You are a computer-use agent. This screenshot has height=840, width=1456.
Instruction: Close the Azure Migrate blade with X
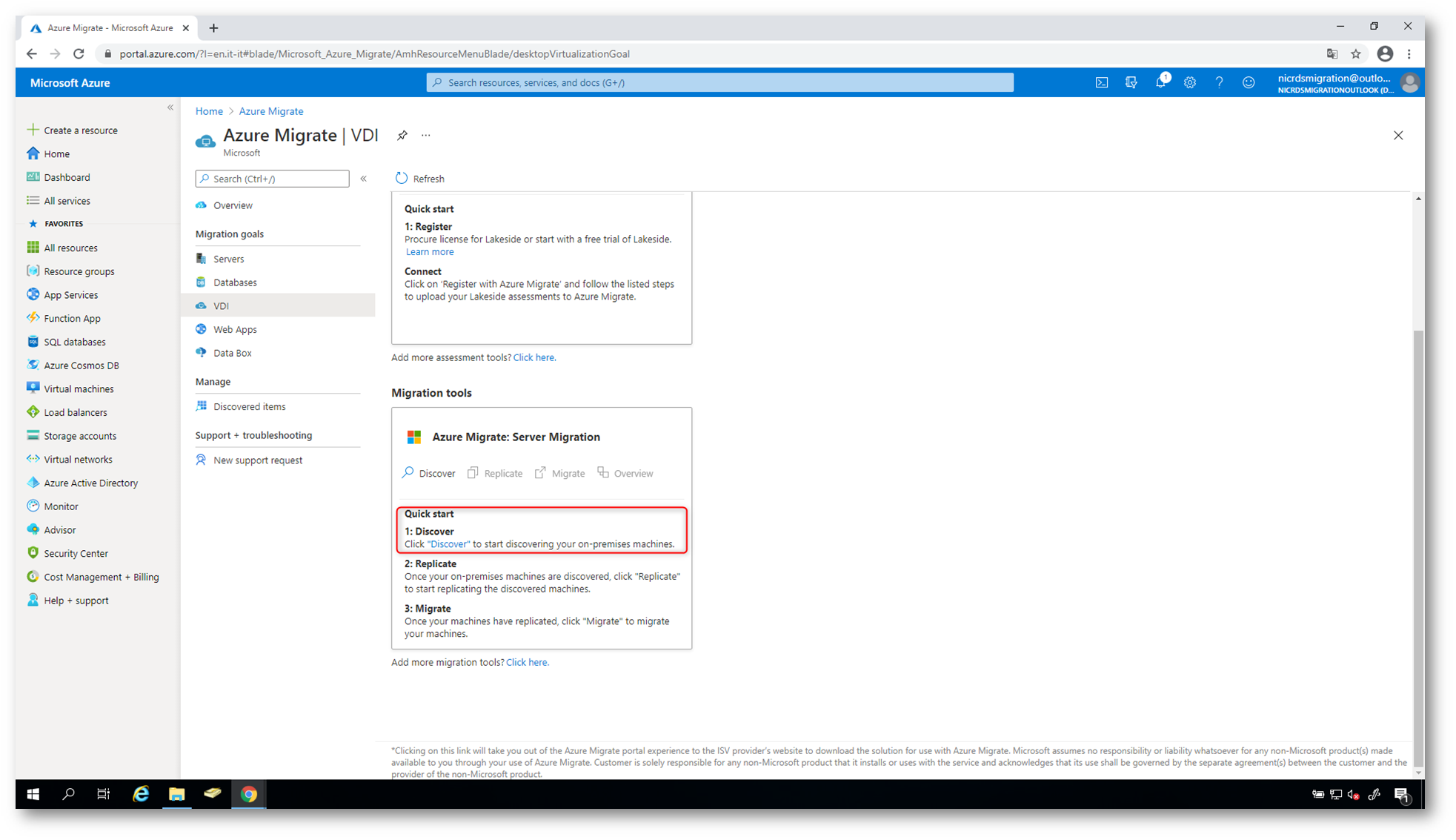(x=1398, y=135)
